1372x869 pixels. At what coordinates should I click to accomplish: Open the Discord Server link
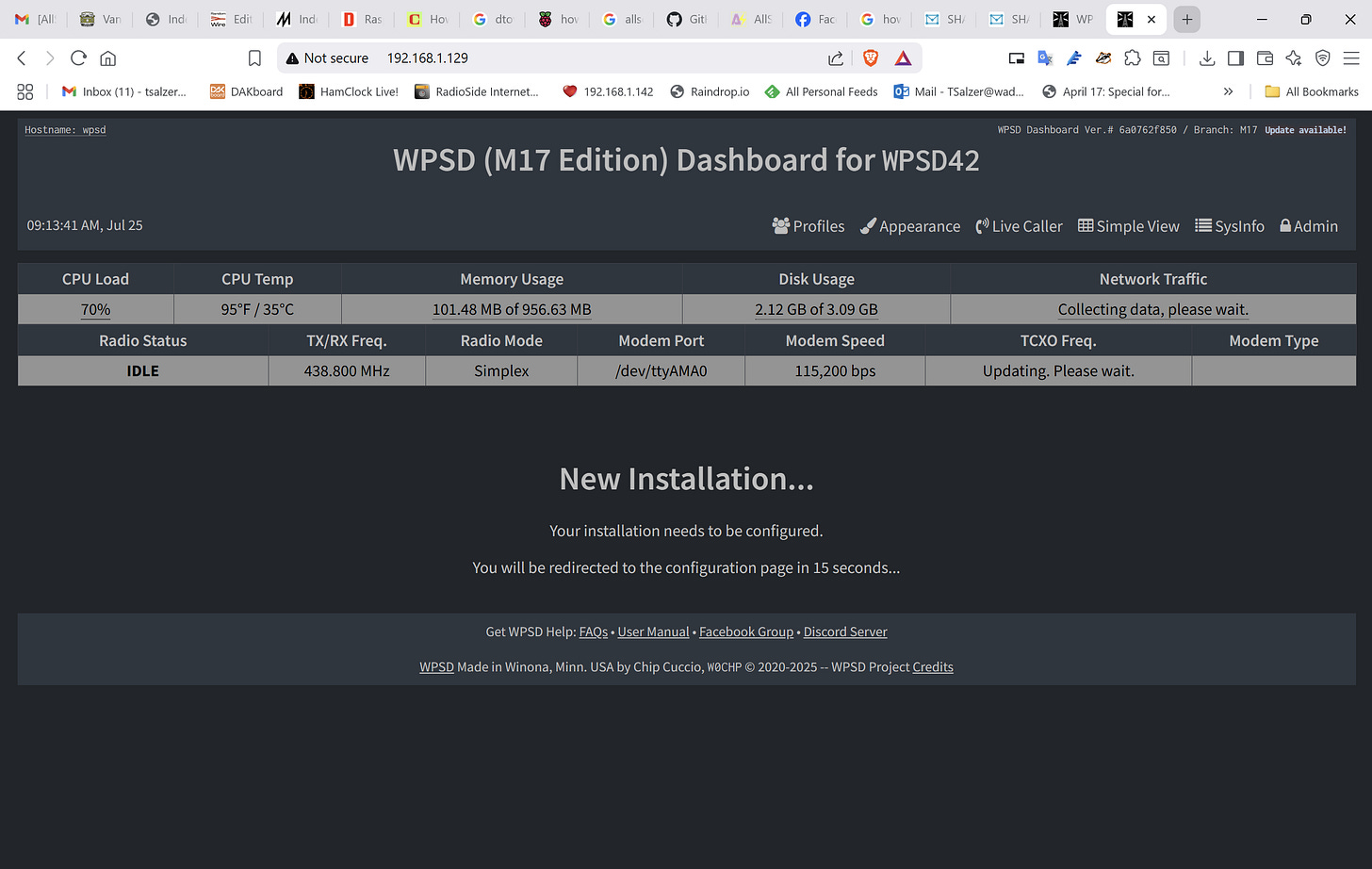point(845,631)
